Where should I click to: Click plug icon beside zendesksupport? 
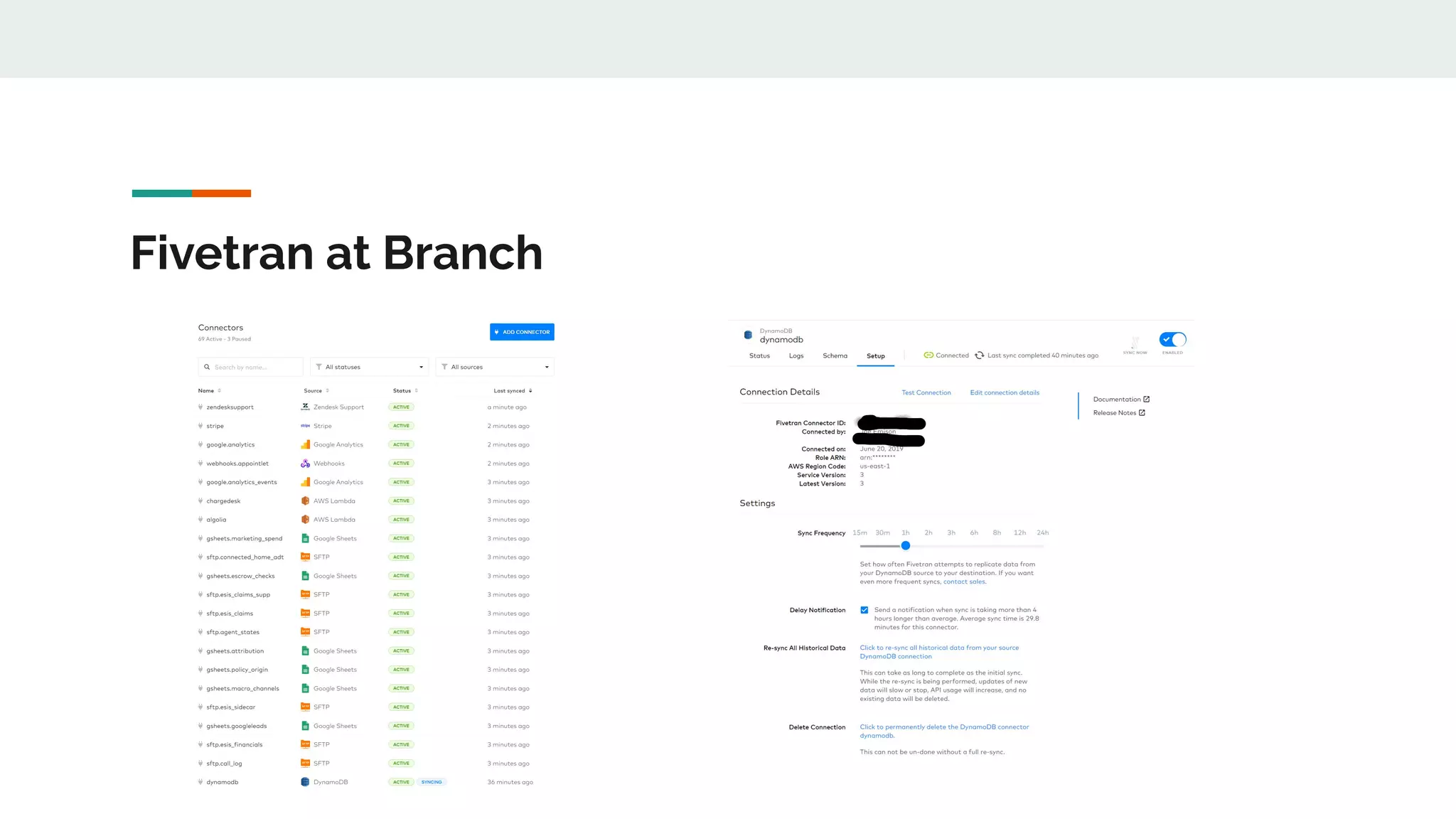click(x=200, y=407)
